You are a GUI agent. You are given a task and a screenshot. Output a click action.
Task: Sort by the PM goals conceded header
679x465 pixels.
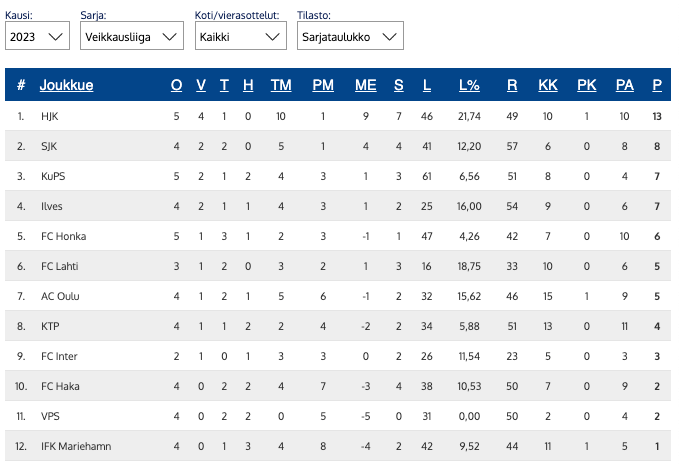coord(323,86)
